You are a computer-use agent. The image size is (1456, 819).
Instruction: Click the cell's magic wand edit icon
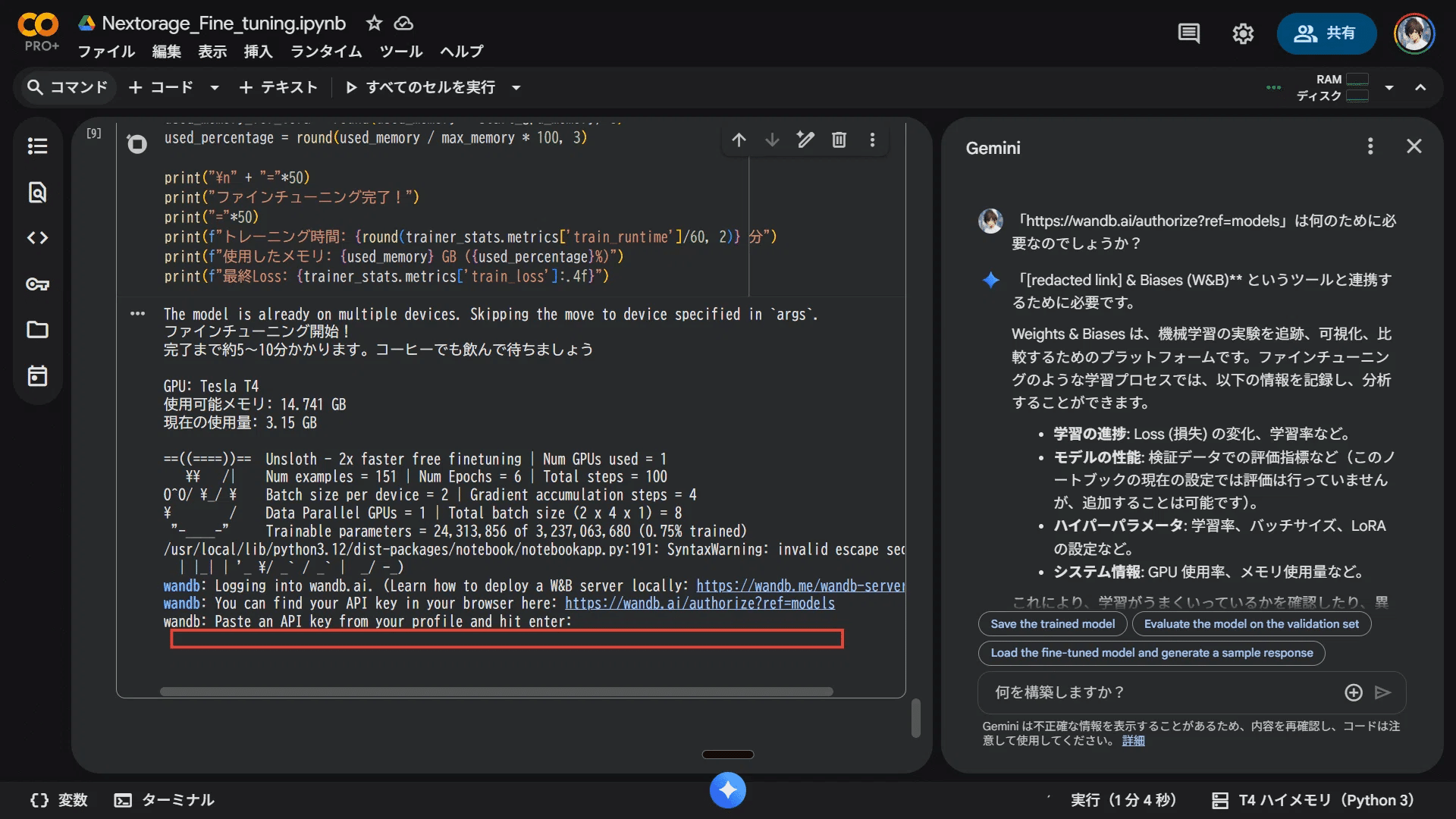(x=805, y=140)
